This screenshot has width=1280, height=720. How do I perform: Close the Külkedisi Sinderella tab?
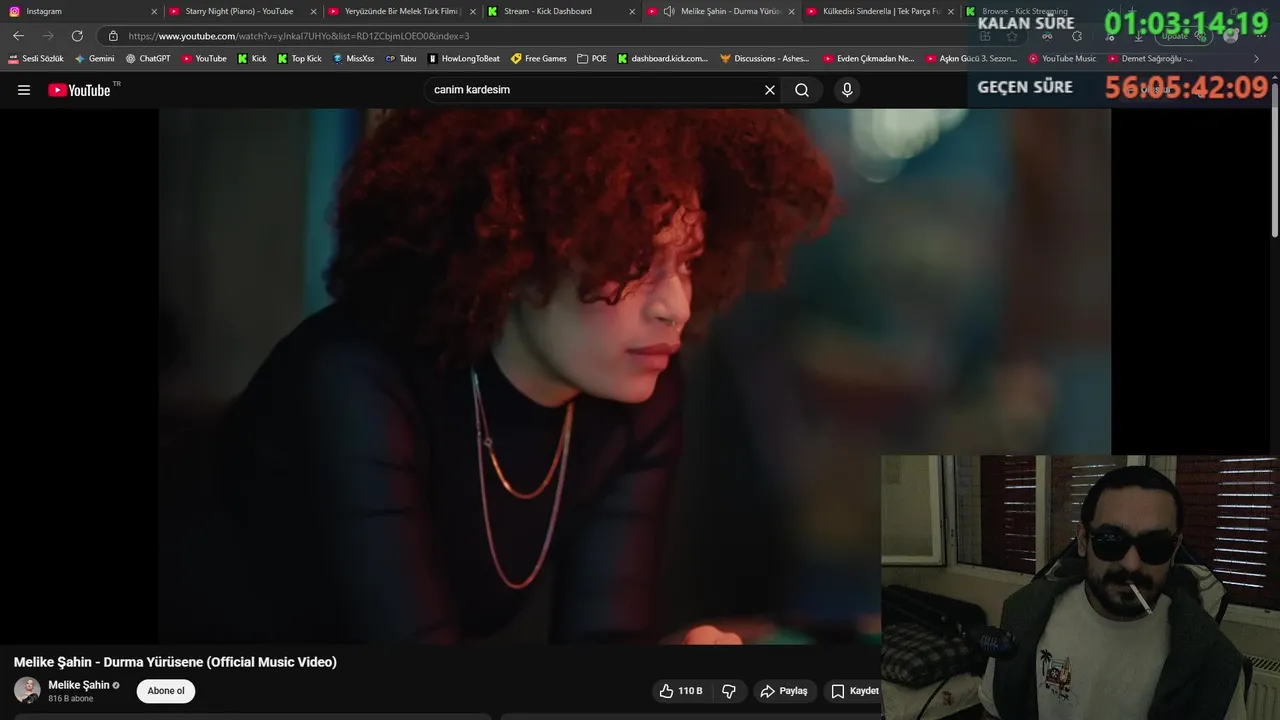(x=951, y=12)
